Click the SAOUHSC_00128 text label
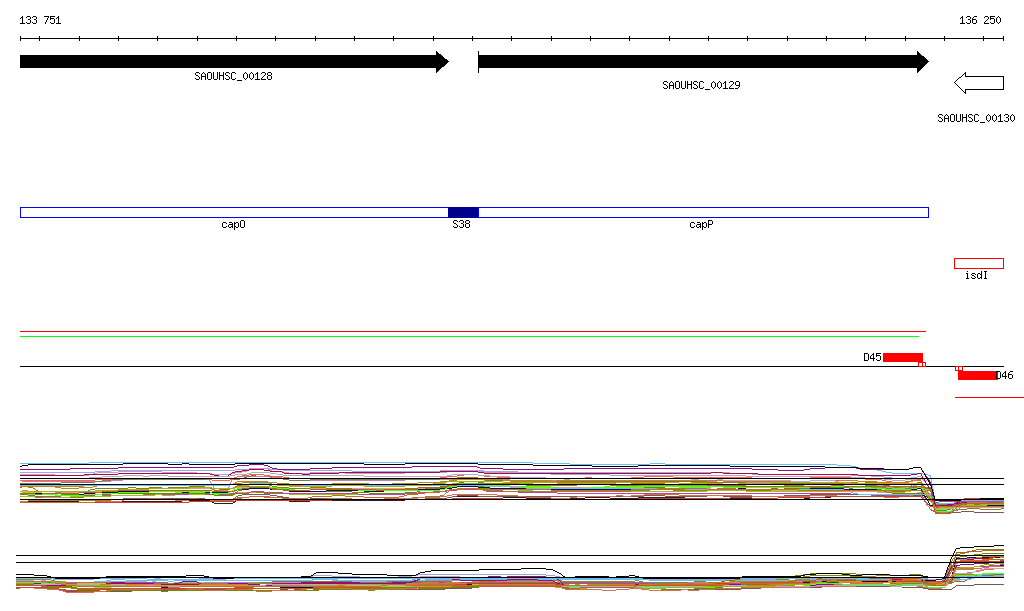The width and height of the screenshot is (1024, 611). point(233,76)
